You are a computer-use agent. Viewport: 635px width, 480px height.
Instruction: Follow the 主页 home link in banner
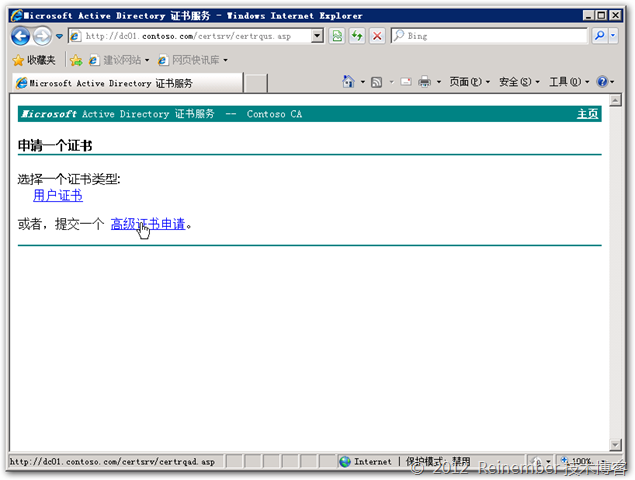pos(588,114)
